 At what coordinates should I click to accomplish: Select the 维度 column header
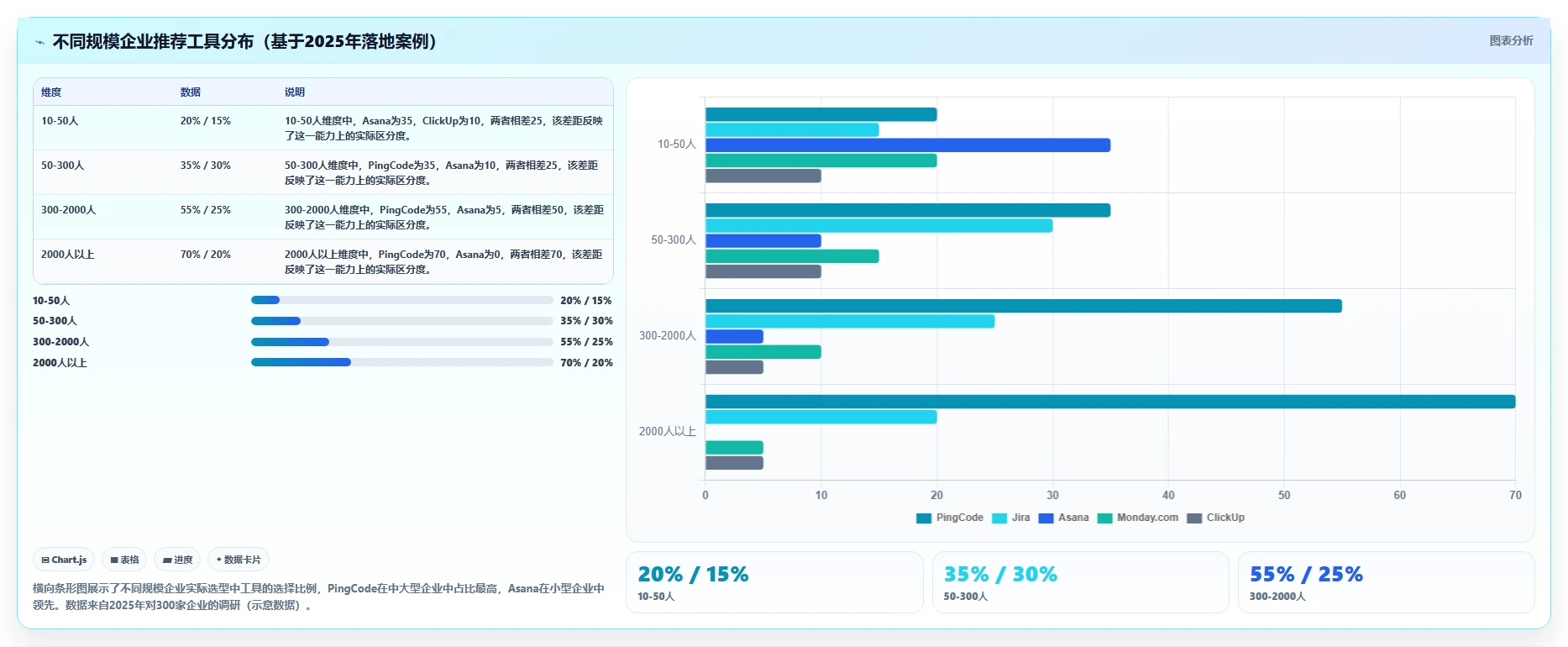tap(51, 92)
